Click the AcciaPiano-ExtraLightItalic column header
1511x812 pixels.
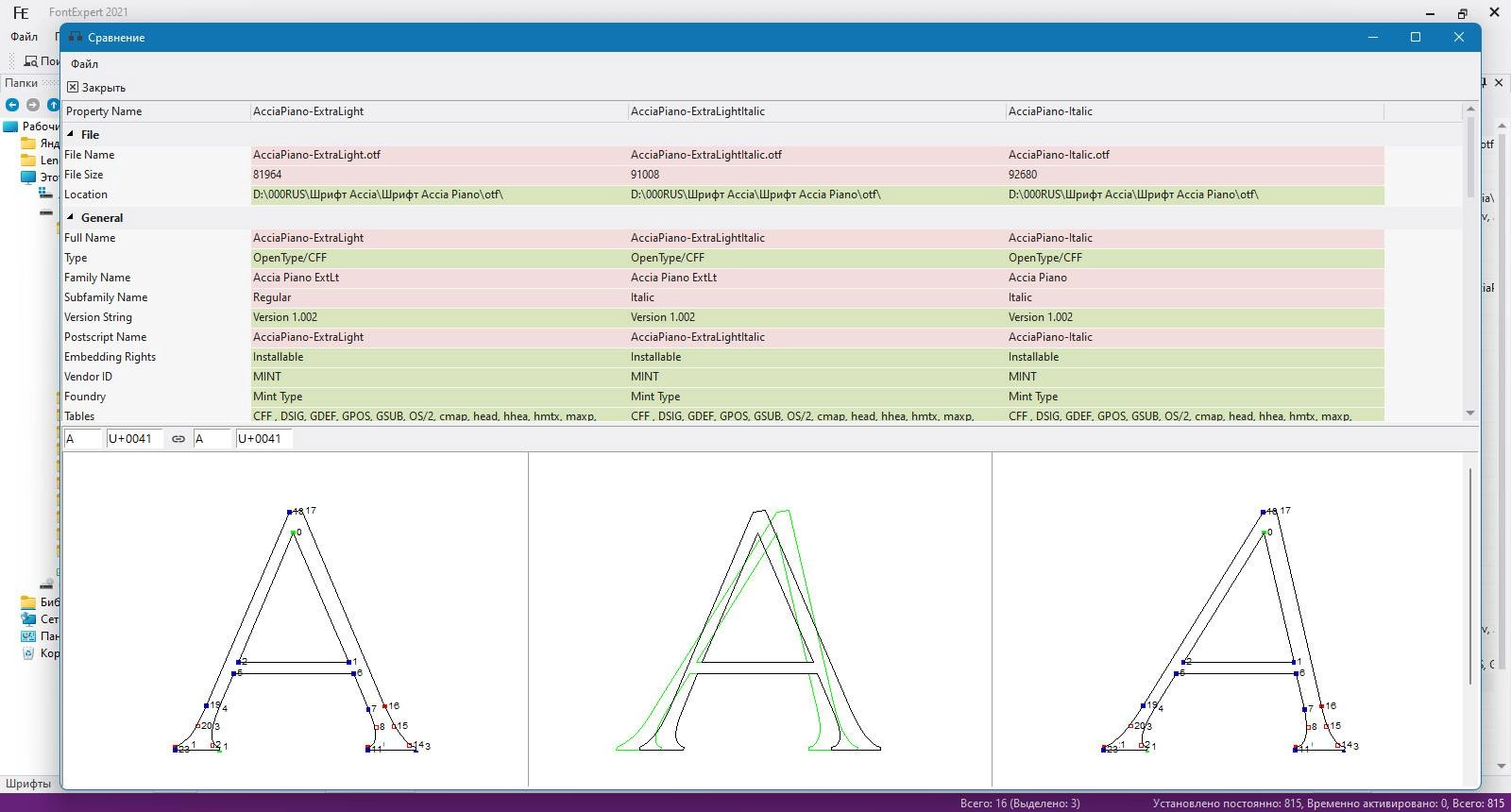tap(817, 111)
